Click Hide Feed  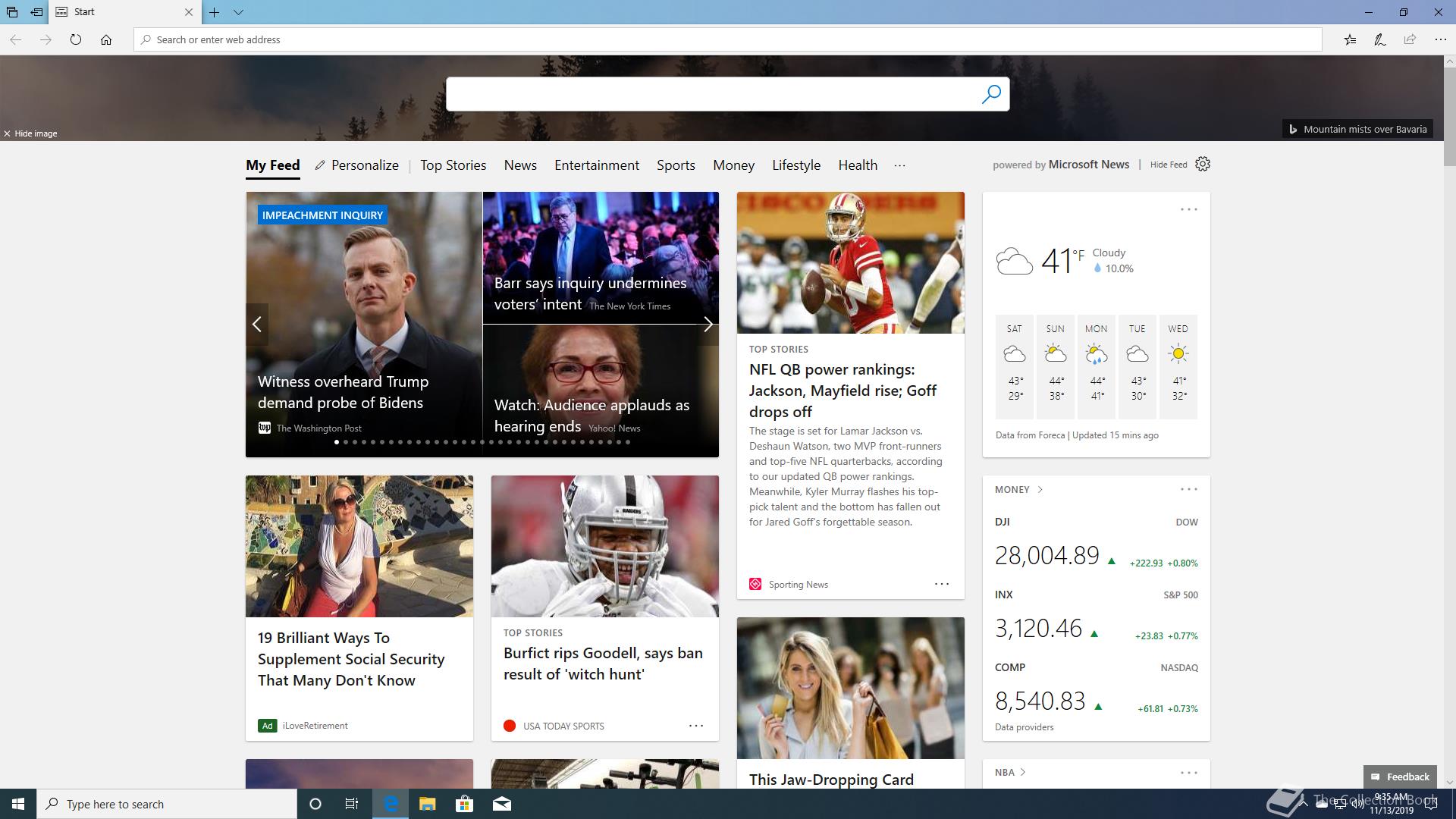1169,165
